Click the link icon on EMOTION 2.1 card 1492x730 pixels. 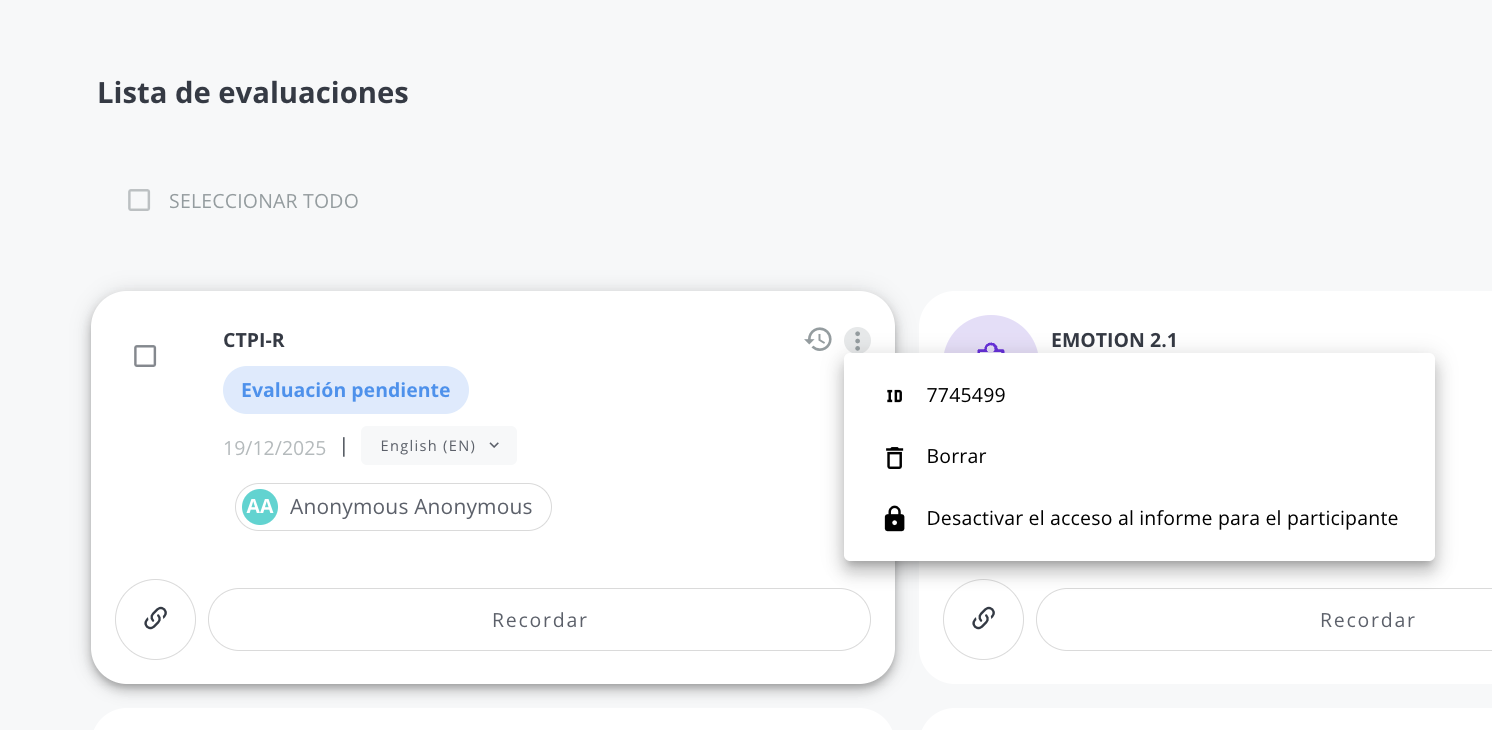983,619
